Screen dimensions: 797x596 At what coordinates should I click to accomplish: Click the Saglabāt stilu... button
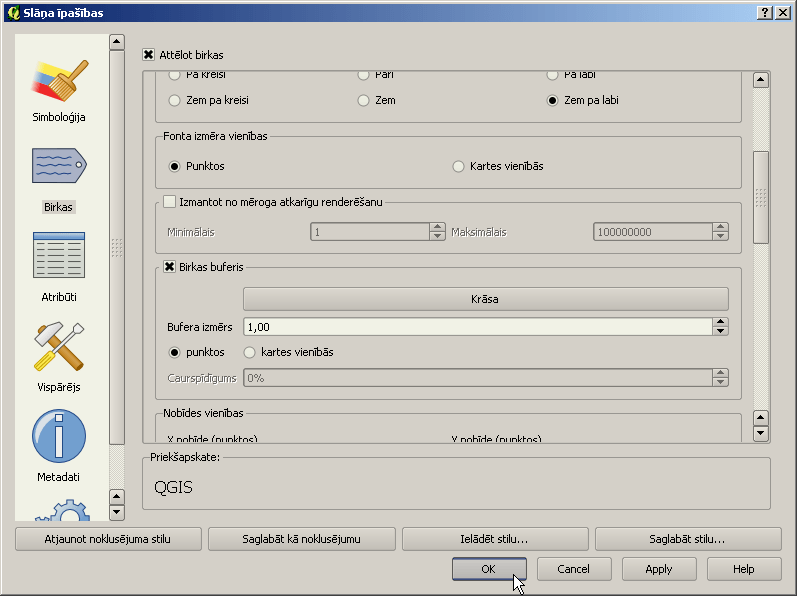[688, 539]
